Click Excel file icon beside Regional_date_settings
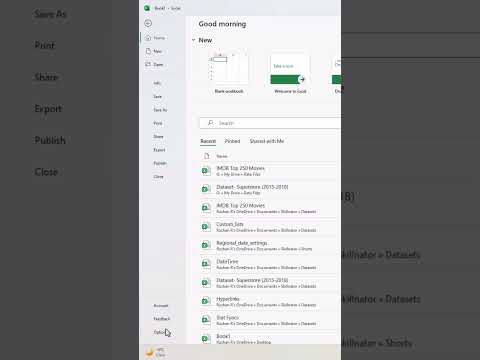Screen dimensions: 480x360 click(206, 246)
